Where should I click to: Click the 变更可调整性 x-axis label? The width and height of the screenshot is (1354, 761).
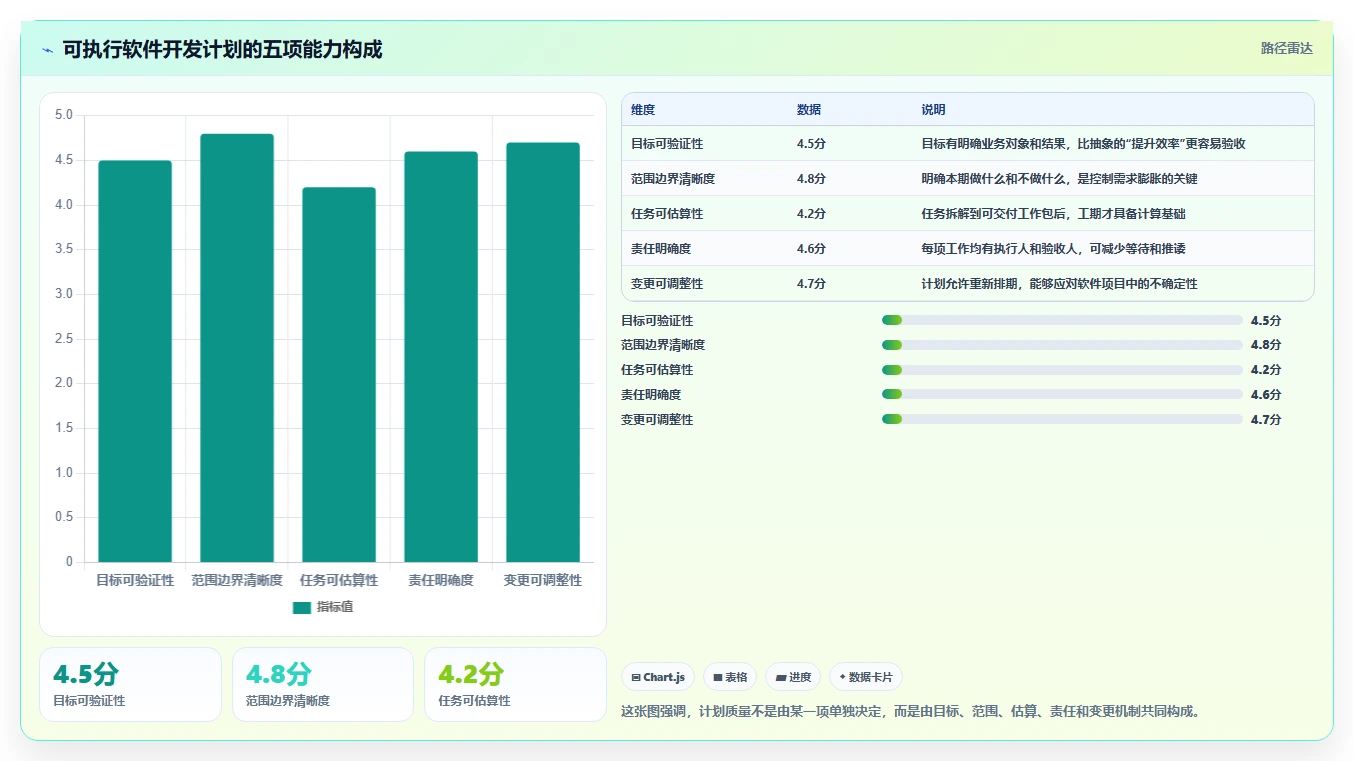point(543,580)
